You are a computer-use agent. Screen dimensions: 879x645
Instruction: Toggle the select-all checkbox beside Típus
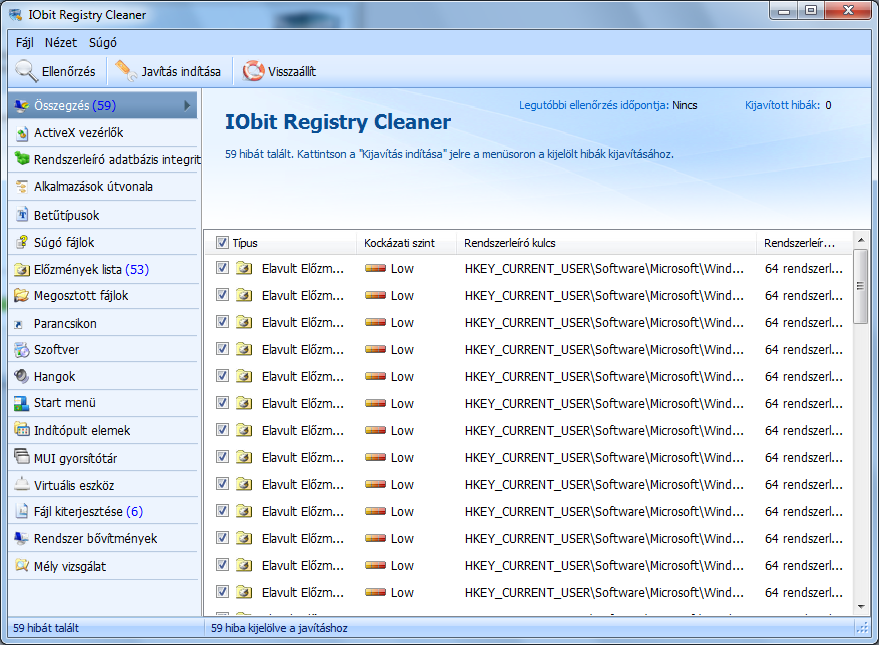222,243
